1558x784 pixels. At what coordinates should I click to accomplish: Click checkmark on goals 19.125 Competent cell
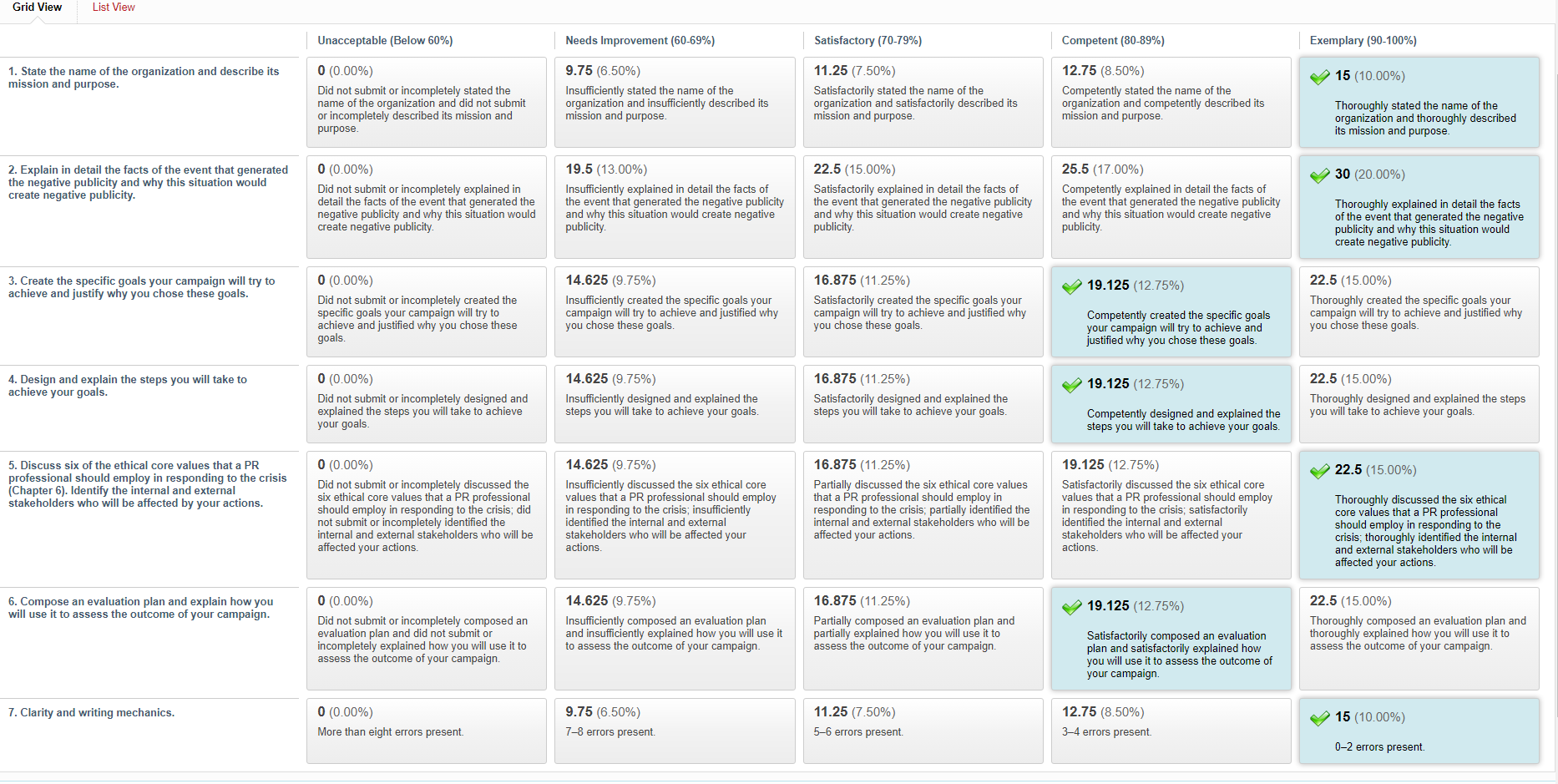1071,286
